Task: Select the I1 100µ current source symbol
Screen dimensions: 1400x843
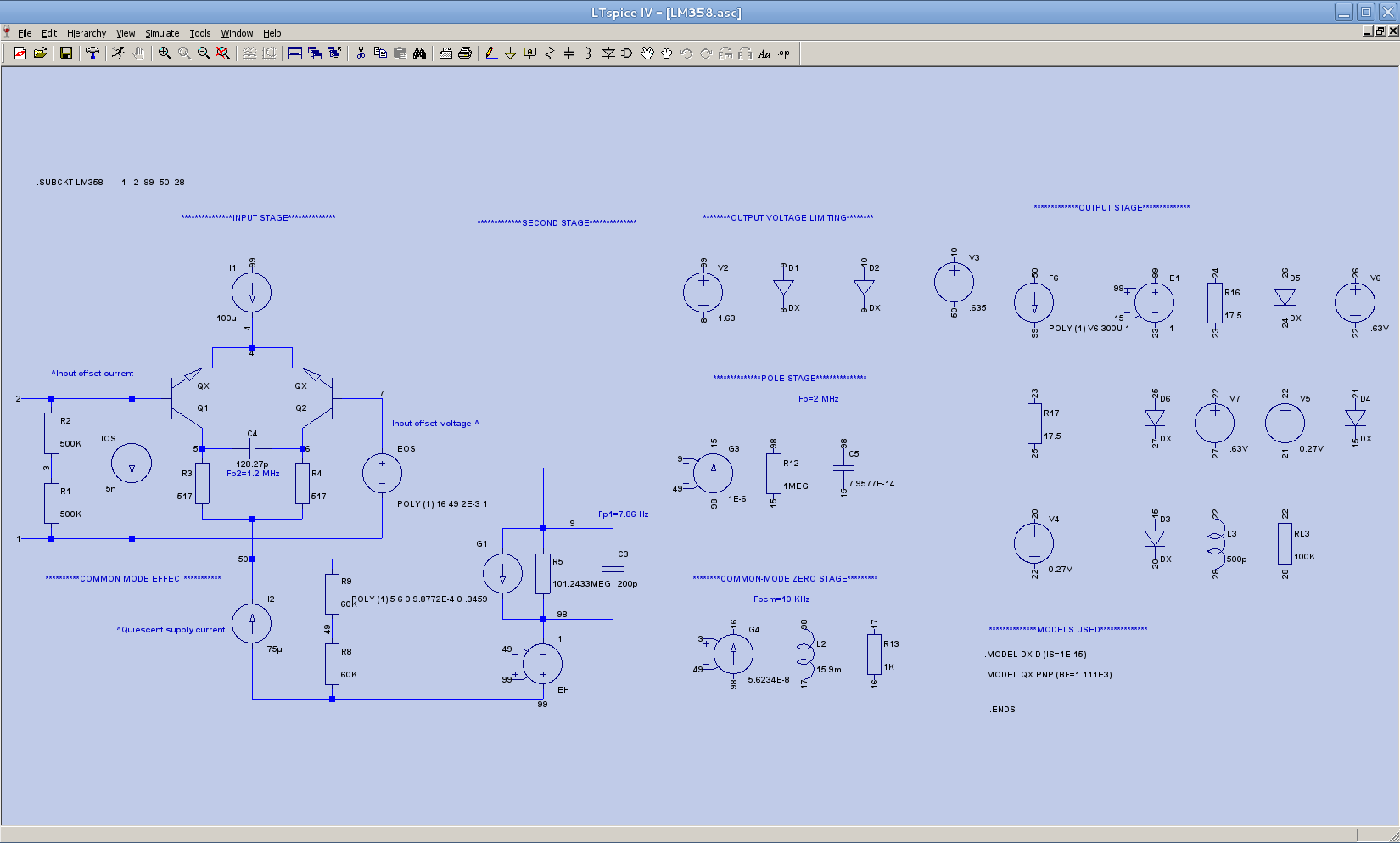Action: [252, 293]
